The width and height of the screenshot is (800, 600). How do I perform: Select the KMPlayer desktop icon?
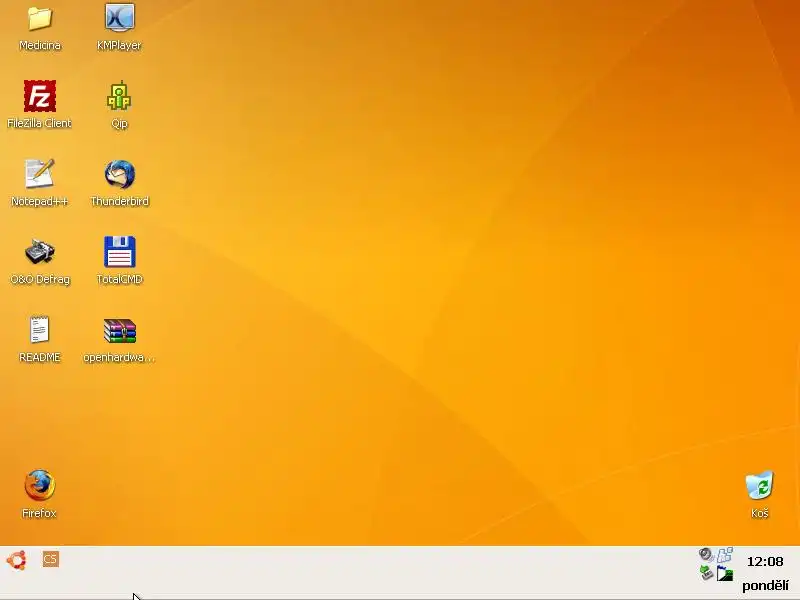coord(119,17)
